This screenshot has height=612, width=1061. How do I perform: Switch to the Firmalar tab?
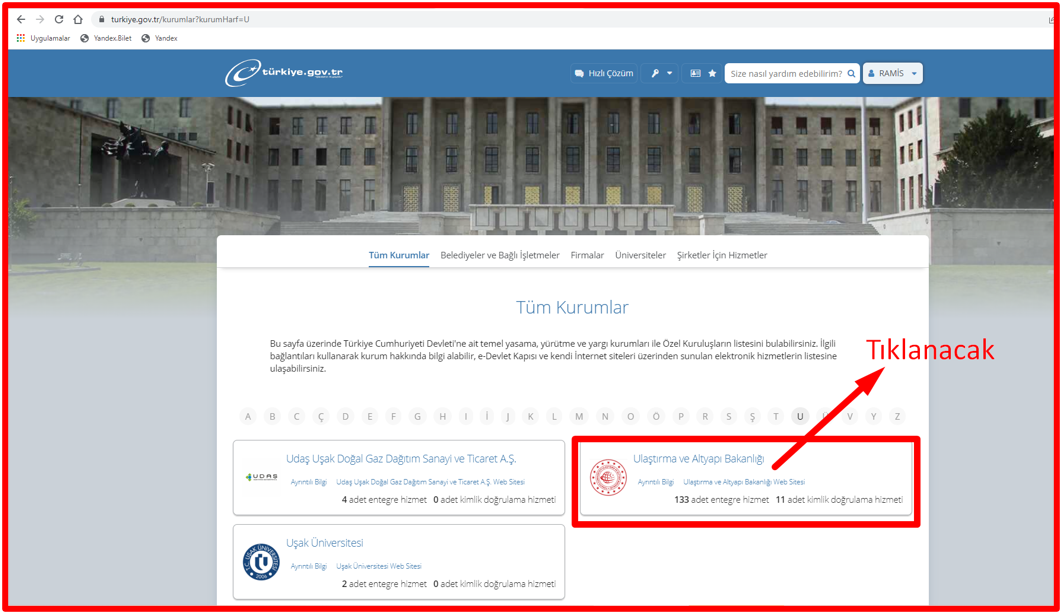587,255
